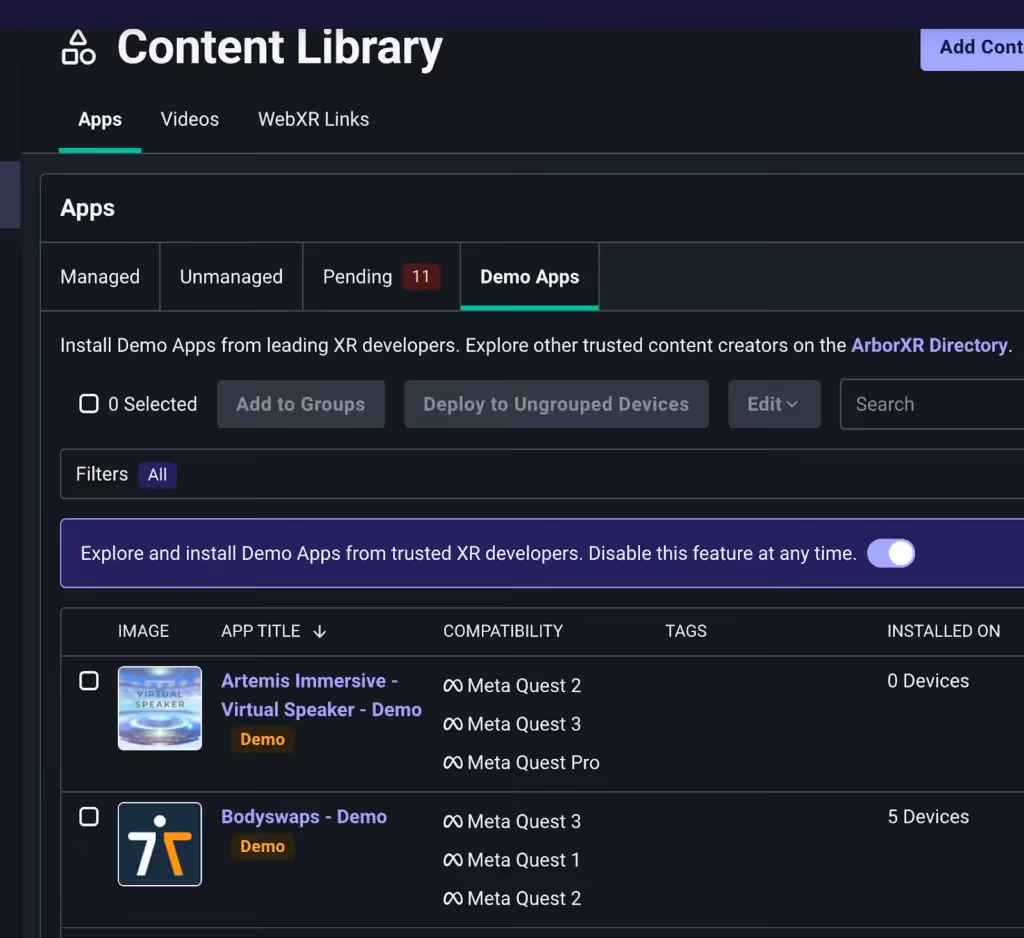The height and width of the screenshot is (938, 1024).
Task: Click the 5 Devices installed value
Action: tap(928, 817)
